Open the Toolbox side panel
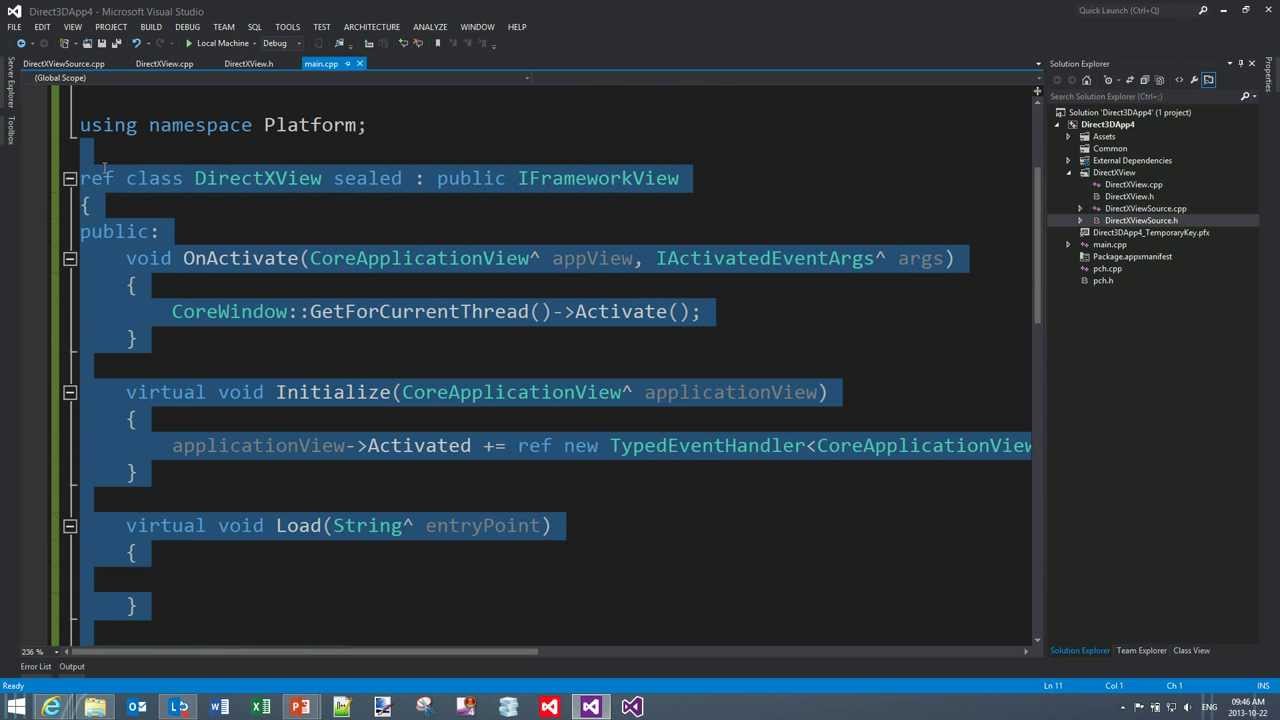The height and width of the screenshot is (720, 1280). coord(11,131)
